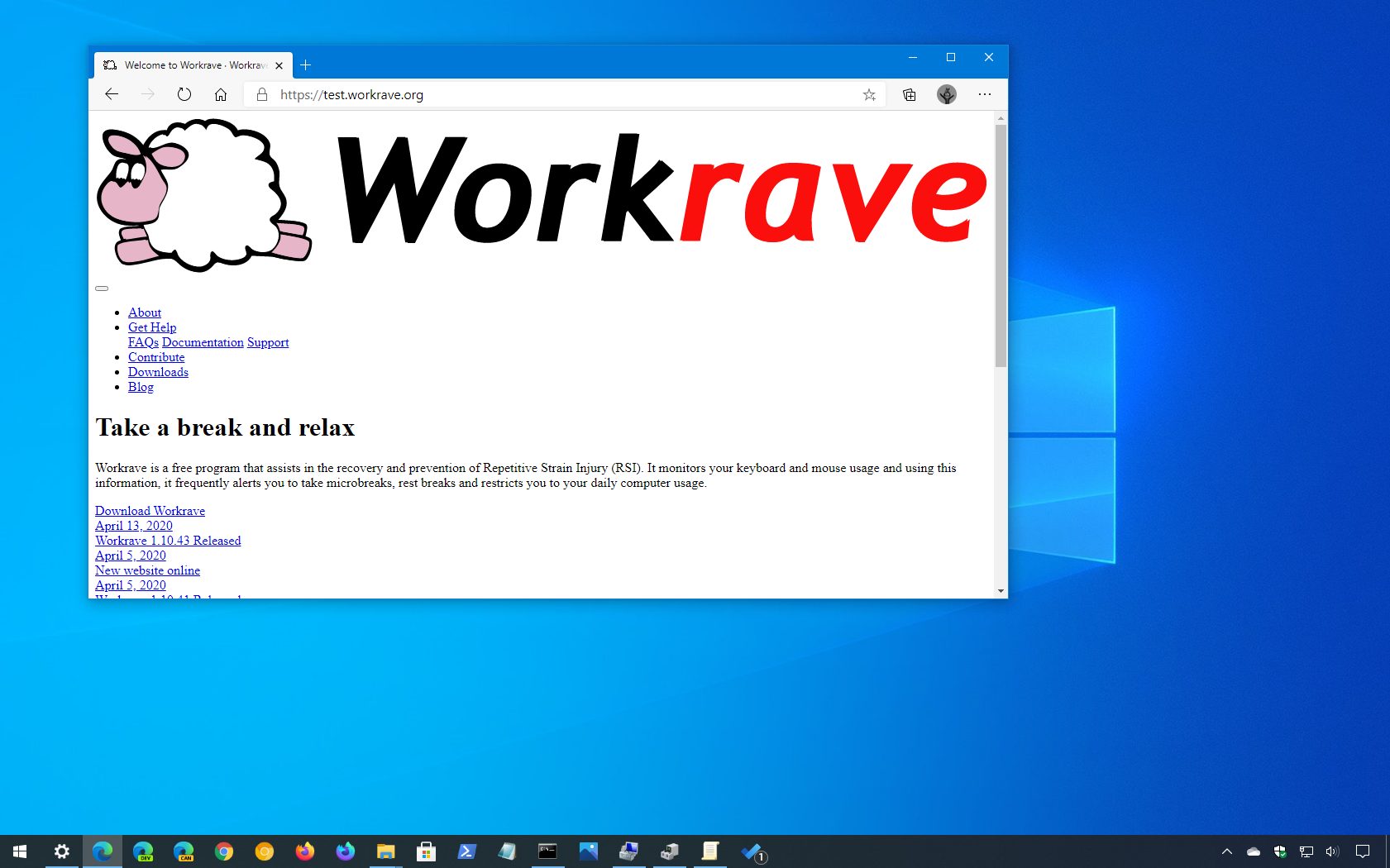Reload the Workrave page

click(x=184, y=94)
